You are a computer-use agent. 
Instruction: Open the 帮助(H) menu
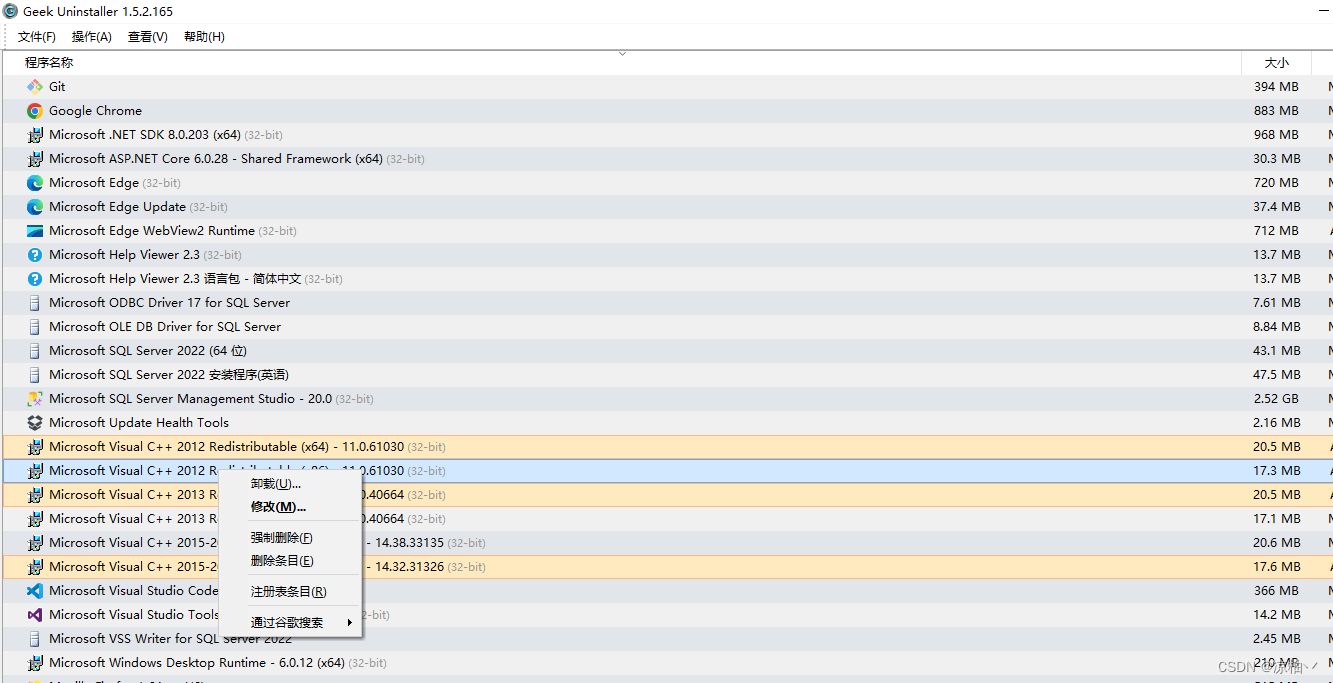click(x=204, y=37)
